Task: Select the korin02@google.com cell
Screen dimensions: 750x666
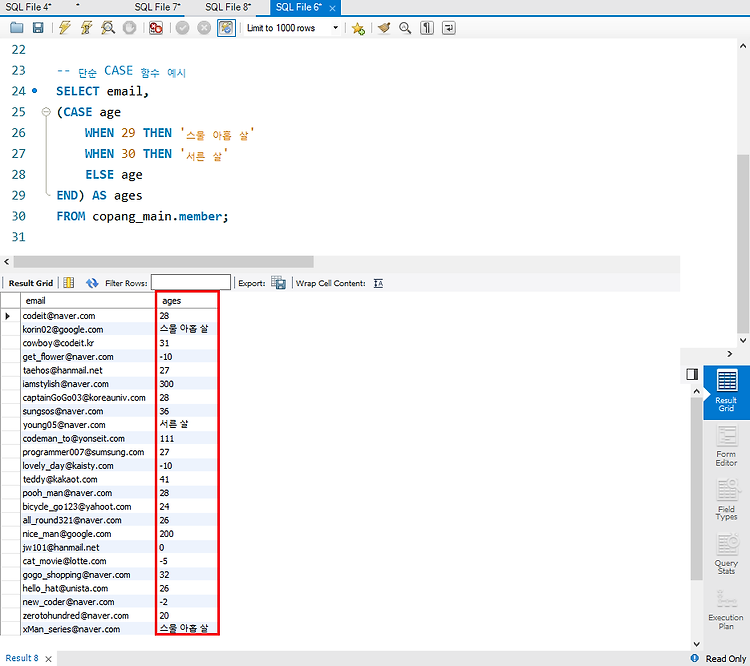Action: point(88,329)
